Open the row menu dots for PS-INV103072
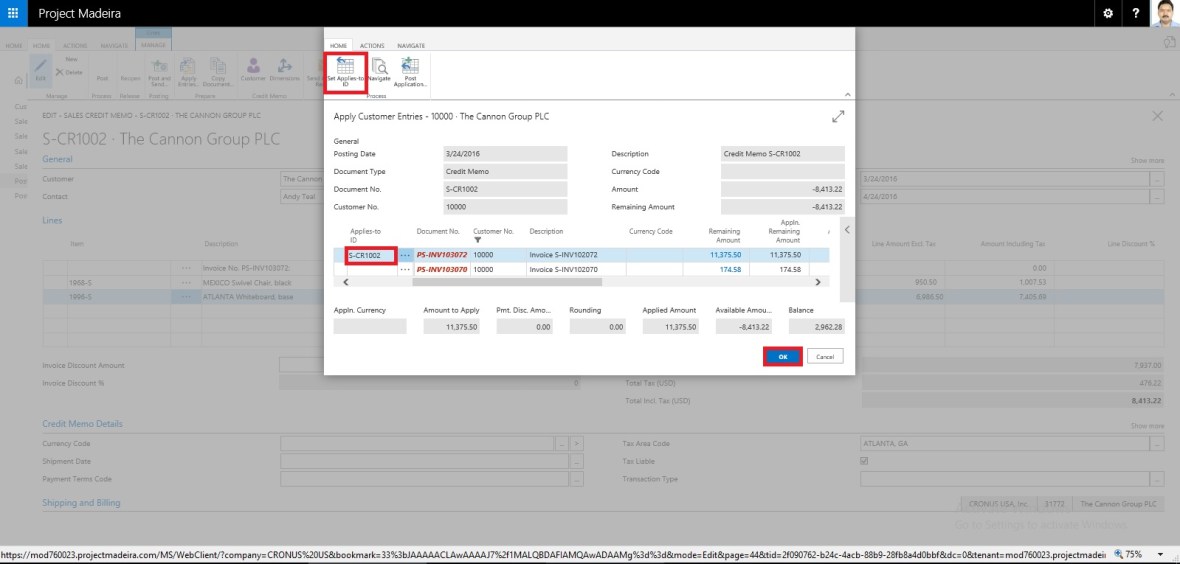 (406, 255)
